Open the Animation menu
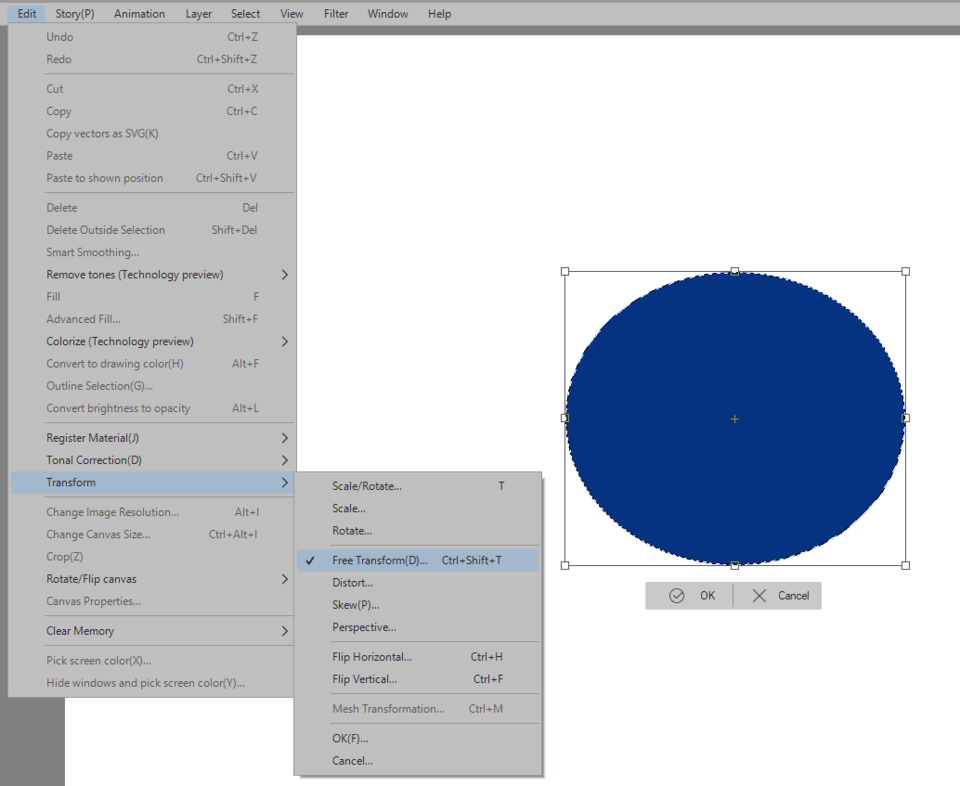This screenshot has height=786, width=960. tap(140, 13)
